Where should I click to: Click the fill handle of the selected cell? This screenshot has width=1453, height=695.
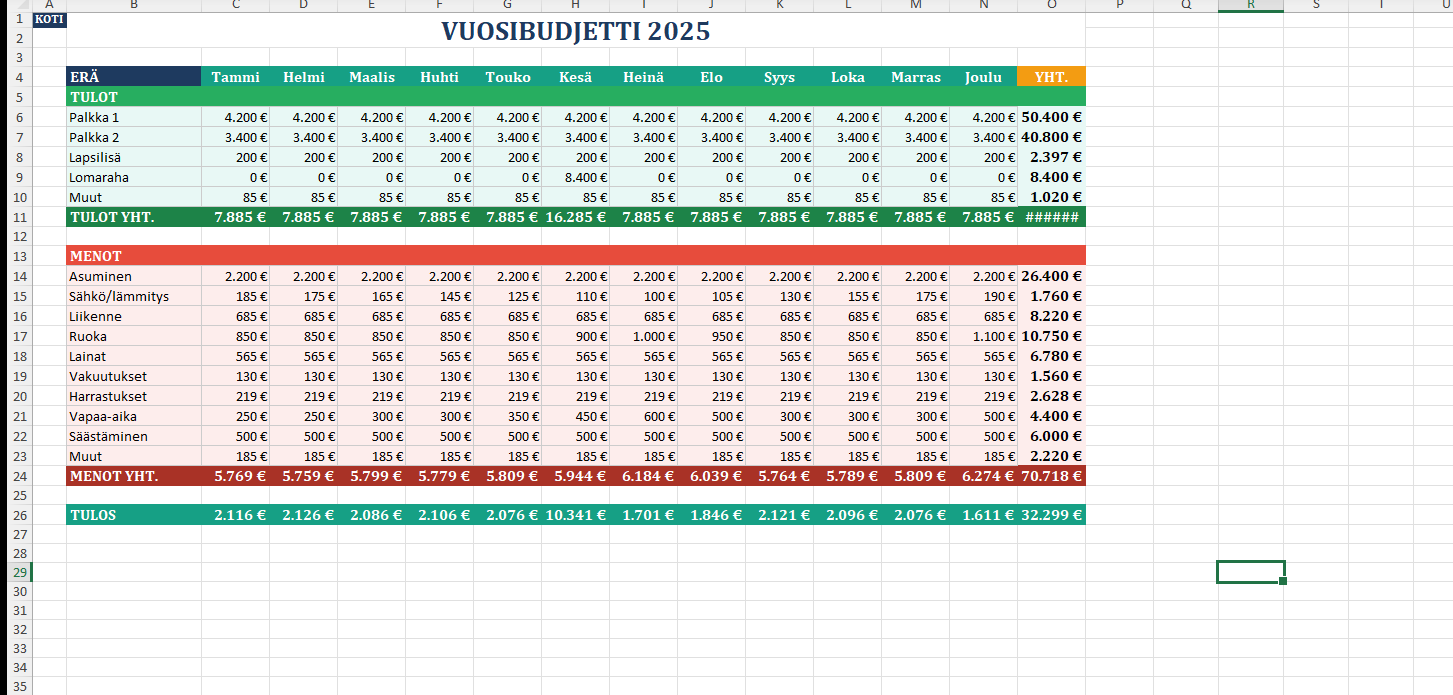(1283, 581)
